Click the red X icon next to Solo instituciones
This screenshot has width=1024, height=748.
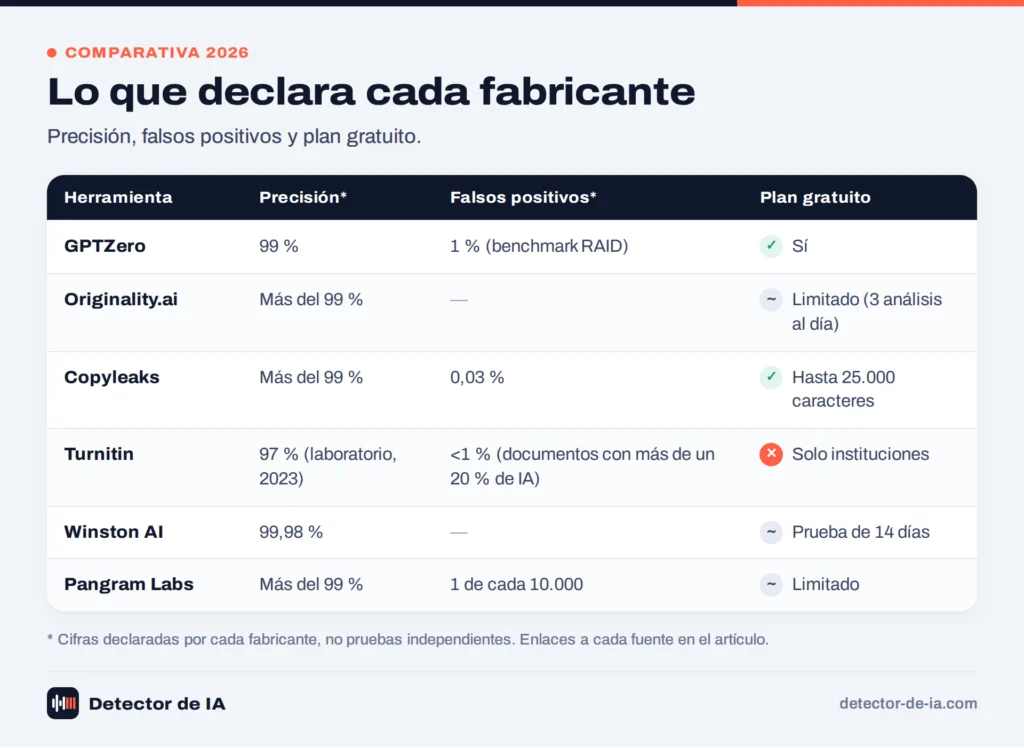tap(771, 454)
